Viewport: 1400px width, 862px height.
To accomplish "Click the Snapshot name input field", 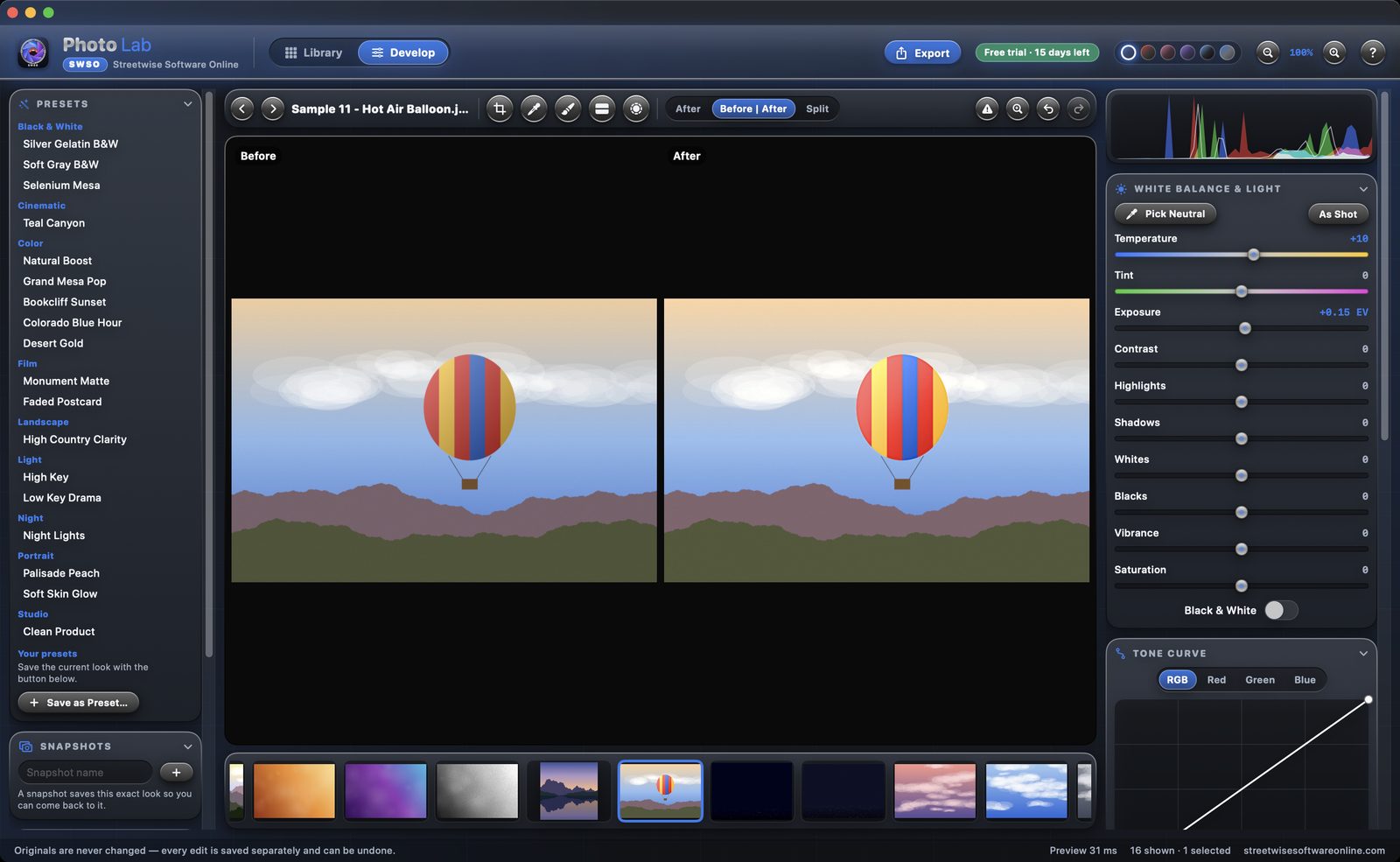I will 86,773.
